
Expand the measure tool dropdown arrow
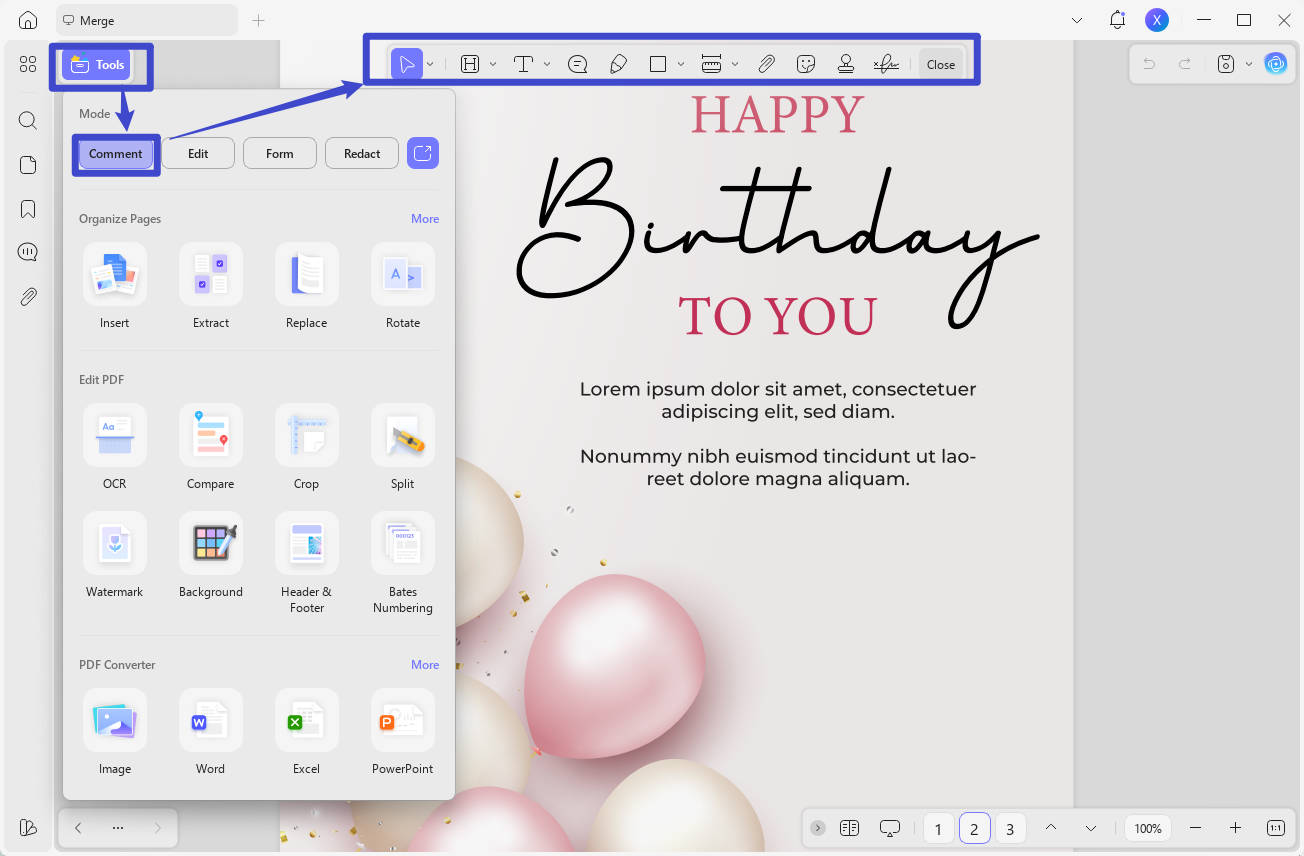tap(735, 64)
